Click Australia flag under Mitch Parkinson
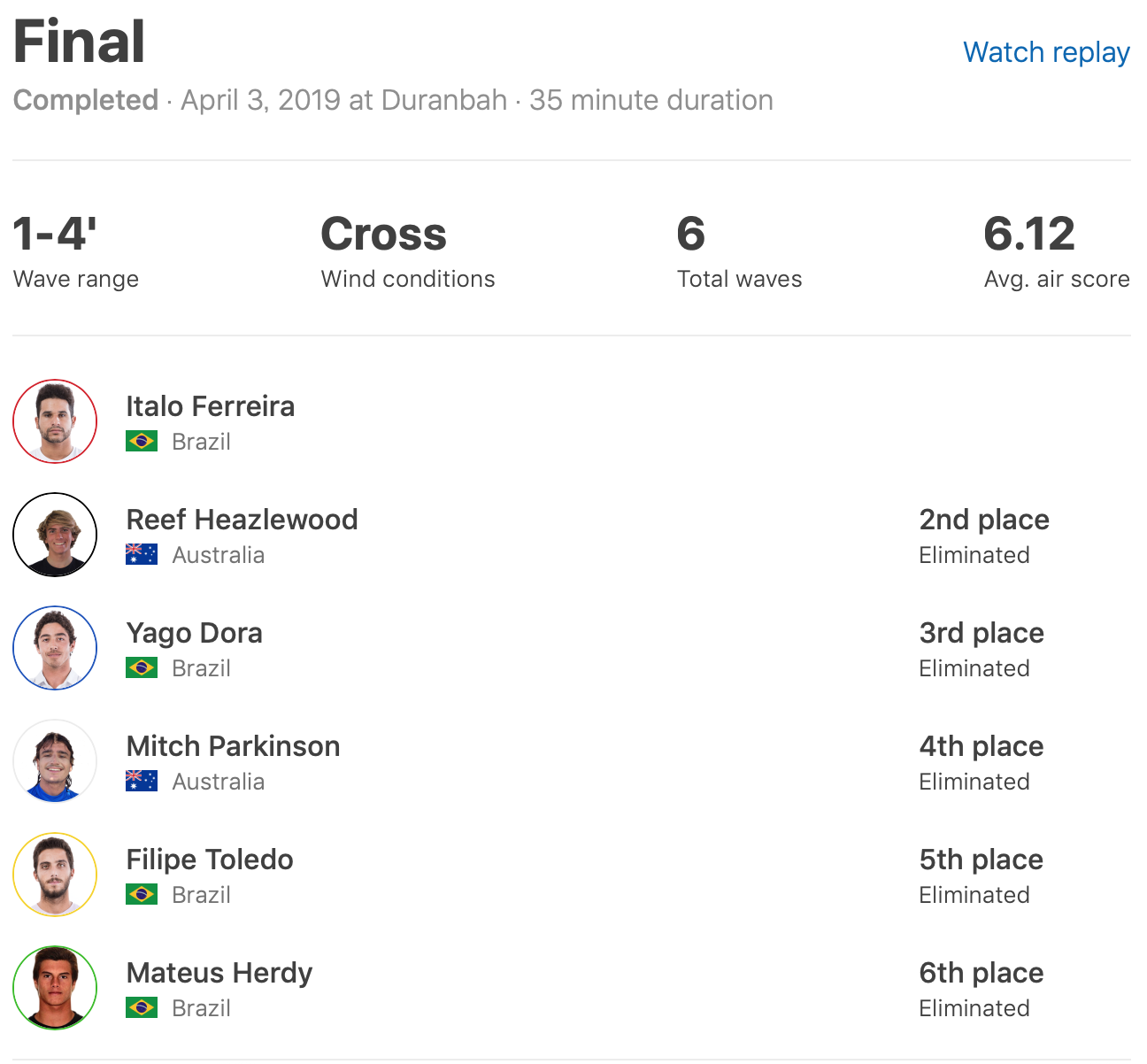The width and height of the screenshot is (1147, 1064). tap(142, 781)
